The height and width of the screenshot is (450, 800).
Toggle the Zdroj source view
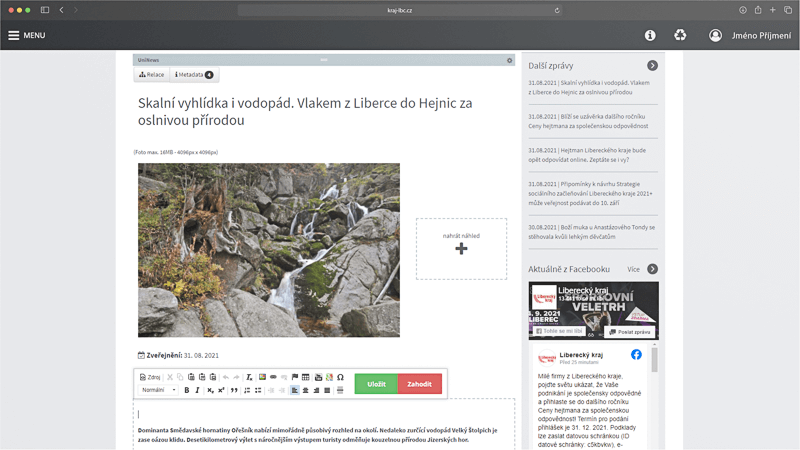pos(150,377)
